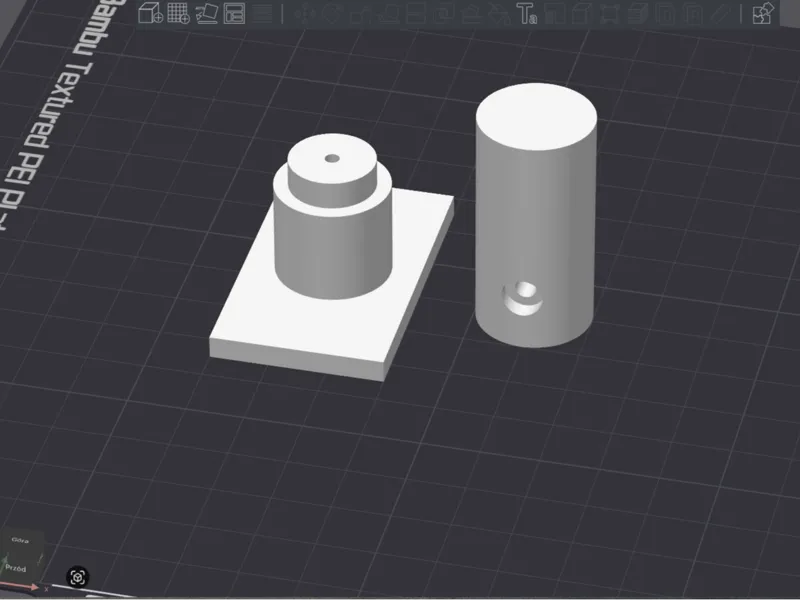This screenshot has height=600, width=800.
Task: Click the Arrange all objects icon
Action: tap(234, 13)
